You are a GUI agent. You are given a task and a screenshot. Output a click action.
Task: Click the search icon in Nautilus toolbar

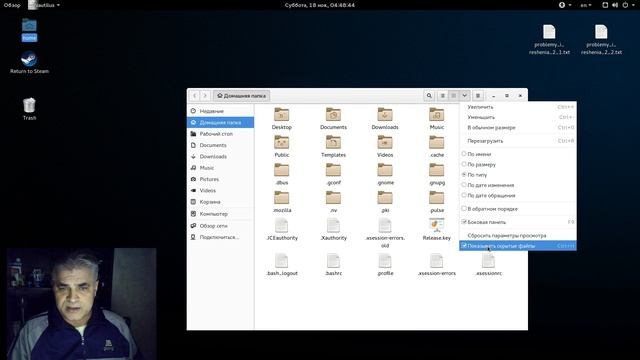(x=429, y=96)
